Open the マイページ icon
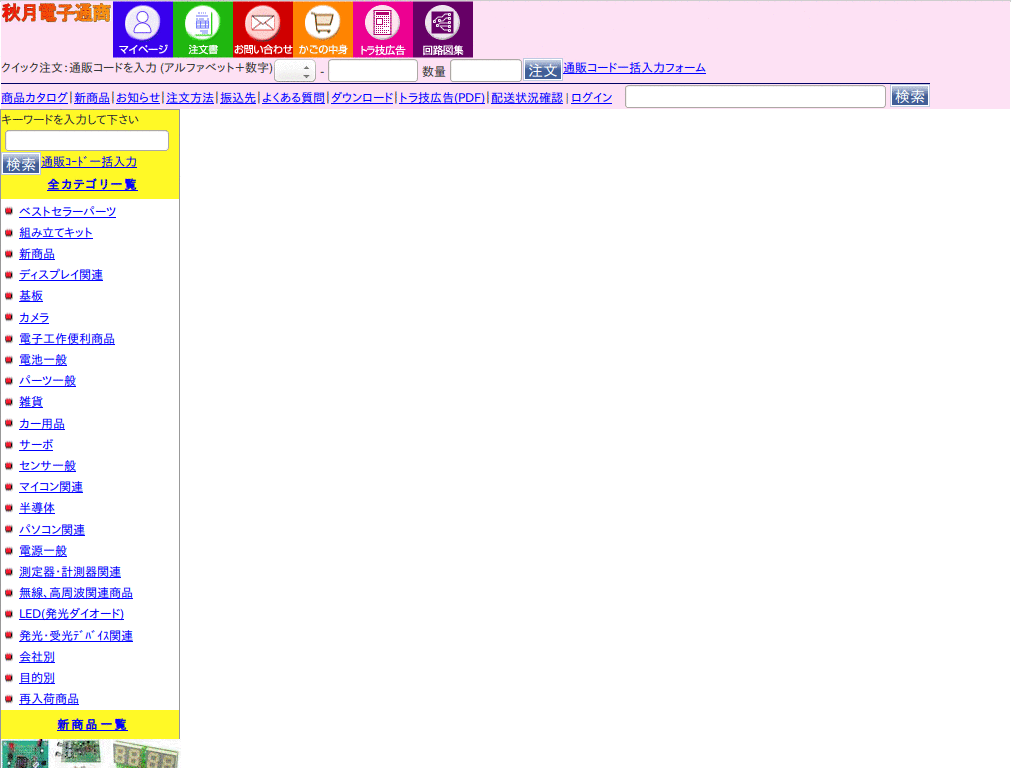The width and height of the screenshot is (1024, 768). 143,29
